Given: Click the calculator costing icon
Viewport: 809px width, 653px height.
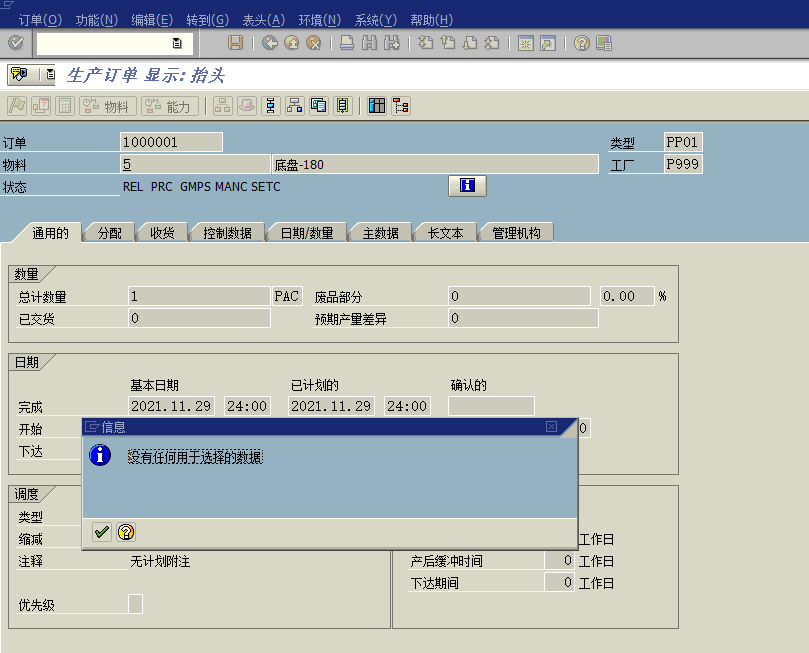Looking at the screenshot, I should tap(65, 106).
